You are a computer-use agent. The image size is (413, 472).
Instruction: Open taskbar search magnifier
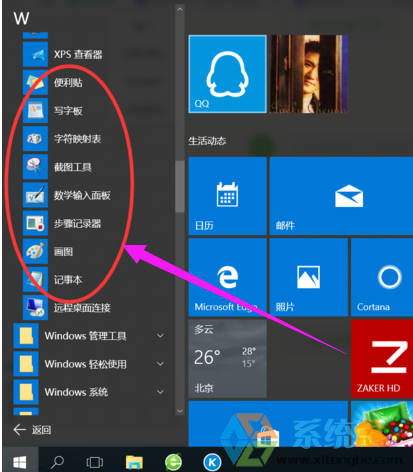pyautogui.click(x=58, y=462)
